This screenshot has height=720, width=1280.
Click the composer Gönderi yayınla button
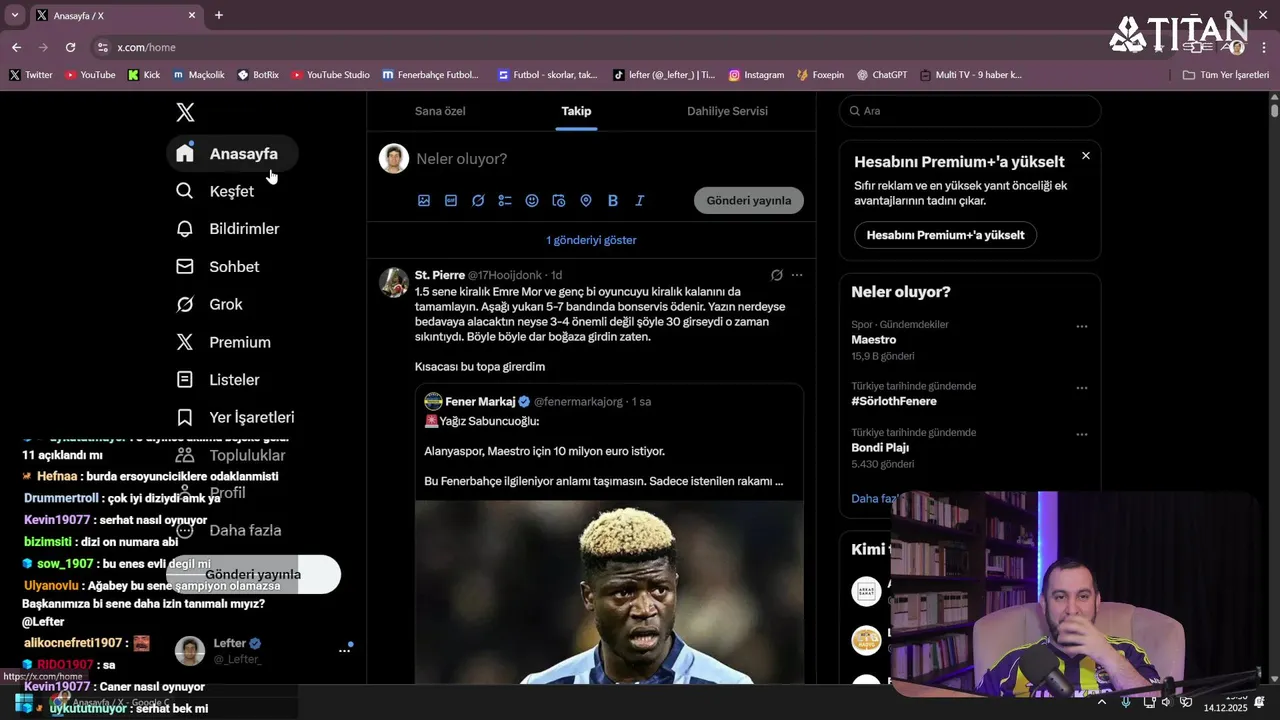coord(749,200)
